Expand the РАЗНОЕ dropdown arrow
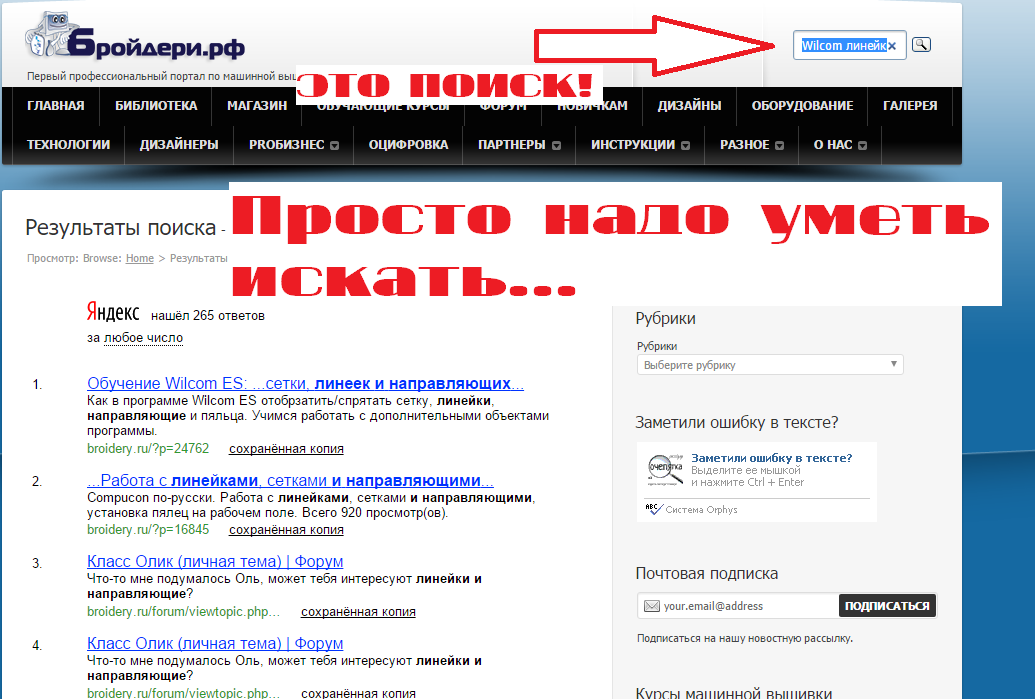 [x=780, y=146]
